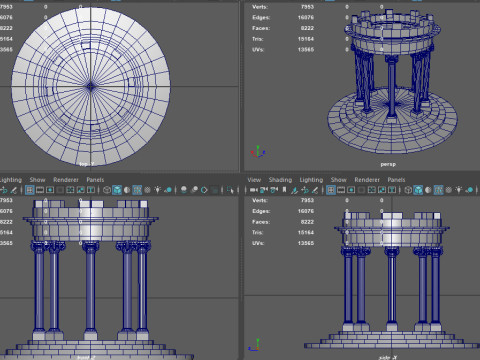Enable textured display in front view
This screenshot has width=480, height=360.
coord(147,190)
